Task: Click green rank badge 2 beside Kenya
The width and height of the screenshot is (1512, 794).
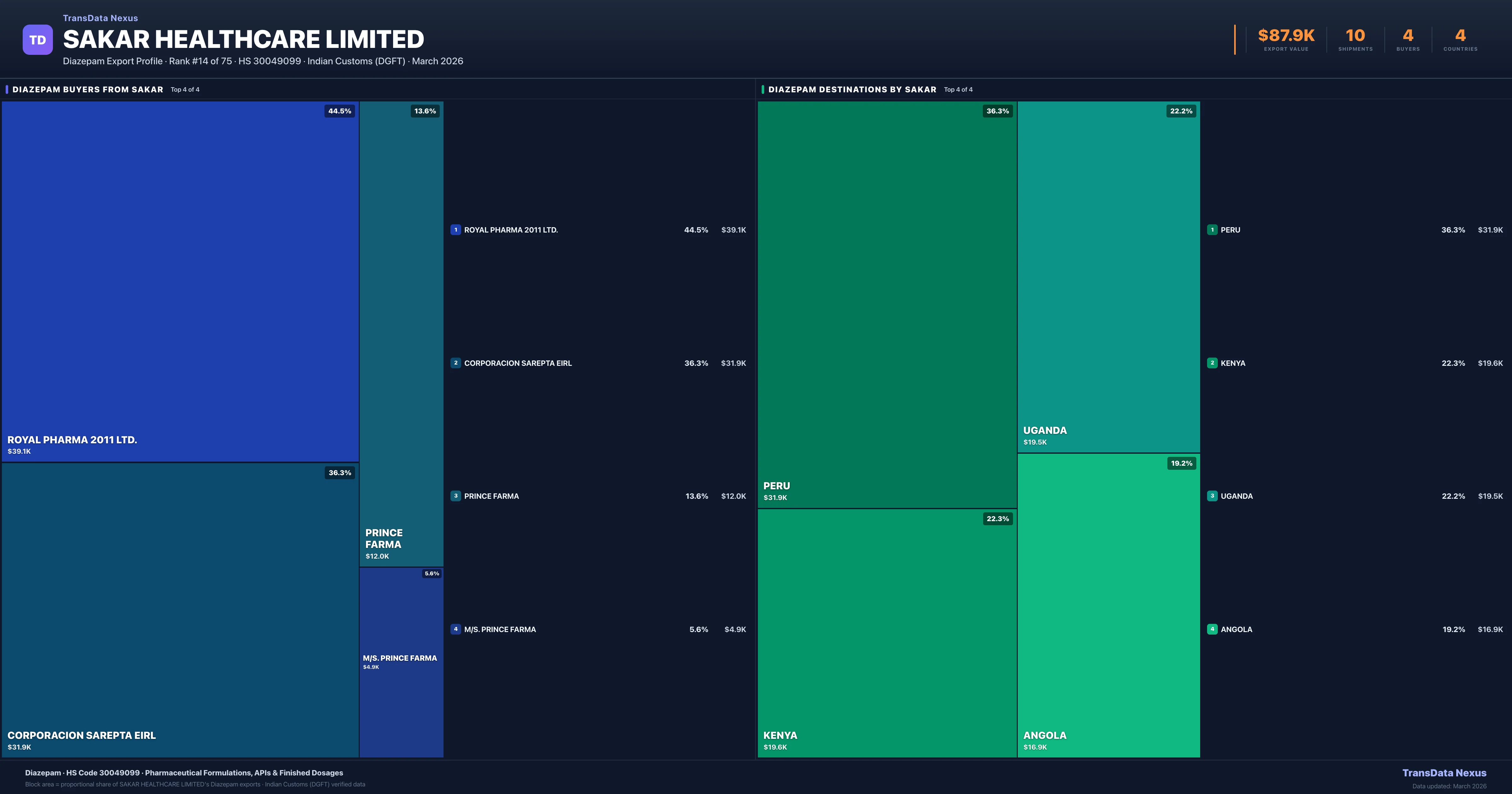Action: (1212, 363)
